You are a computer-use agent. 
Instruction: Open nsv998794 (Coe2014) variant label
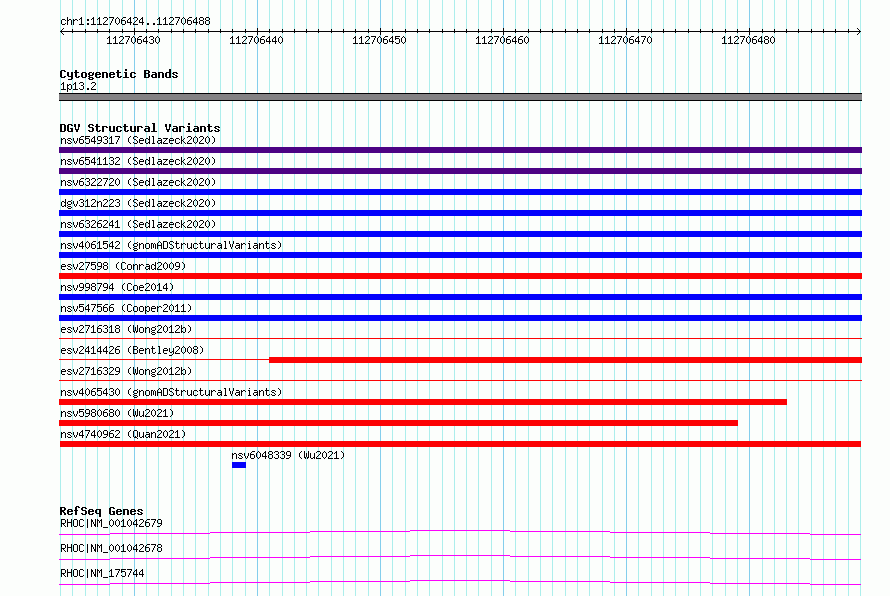[x=117, y=287]
